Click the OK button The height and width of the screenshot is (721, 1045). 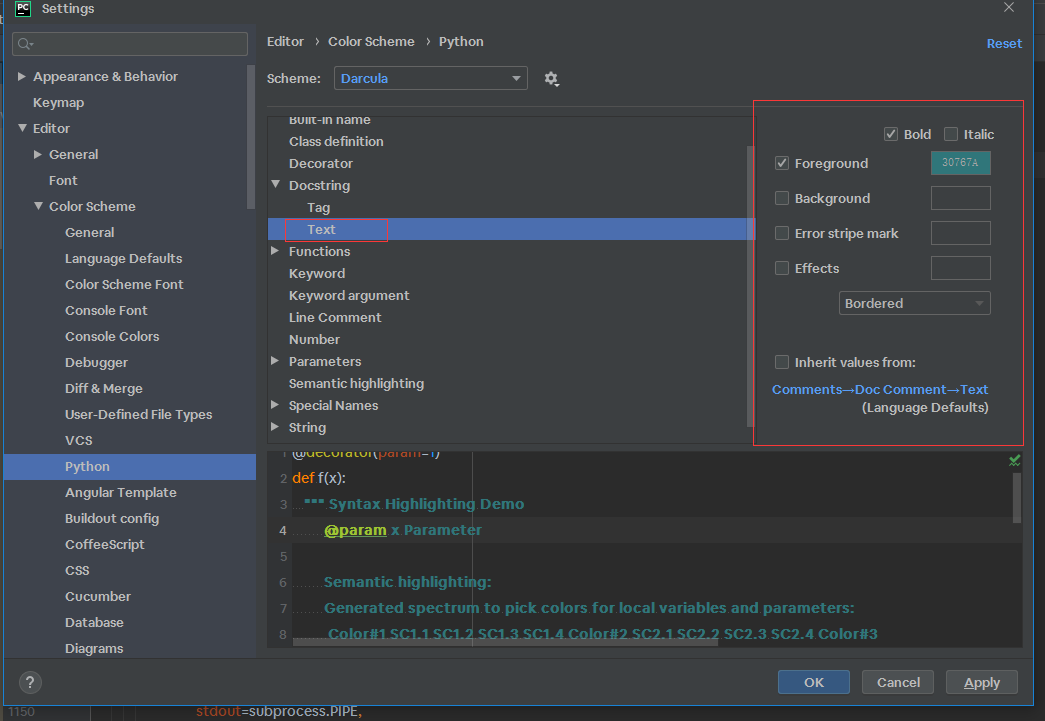tap(813, 682)
